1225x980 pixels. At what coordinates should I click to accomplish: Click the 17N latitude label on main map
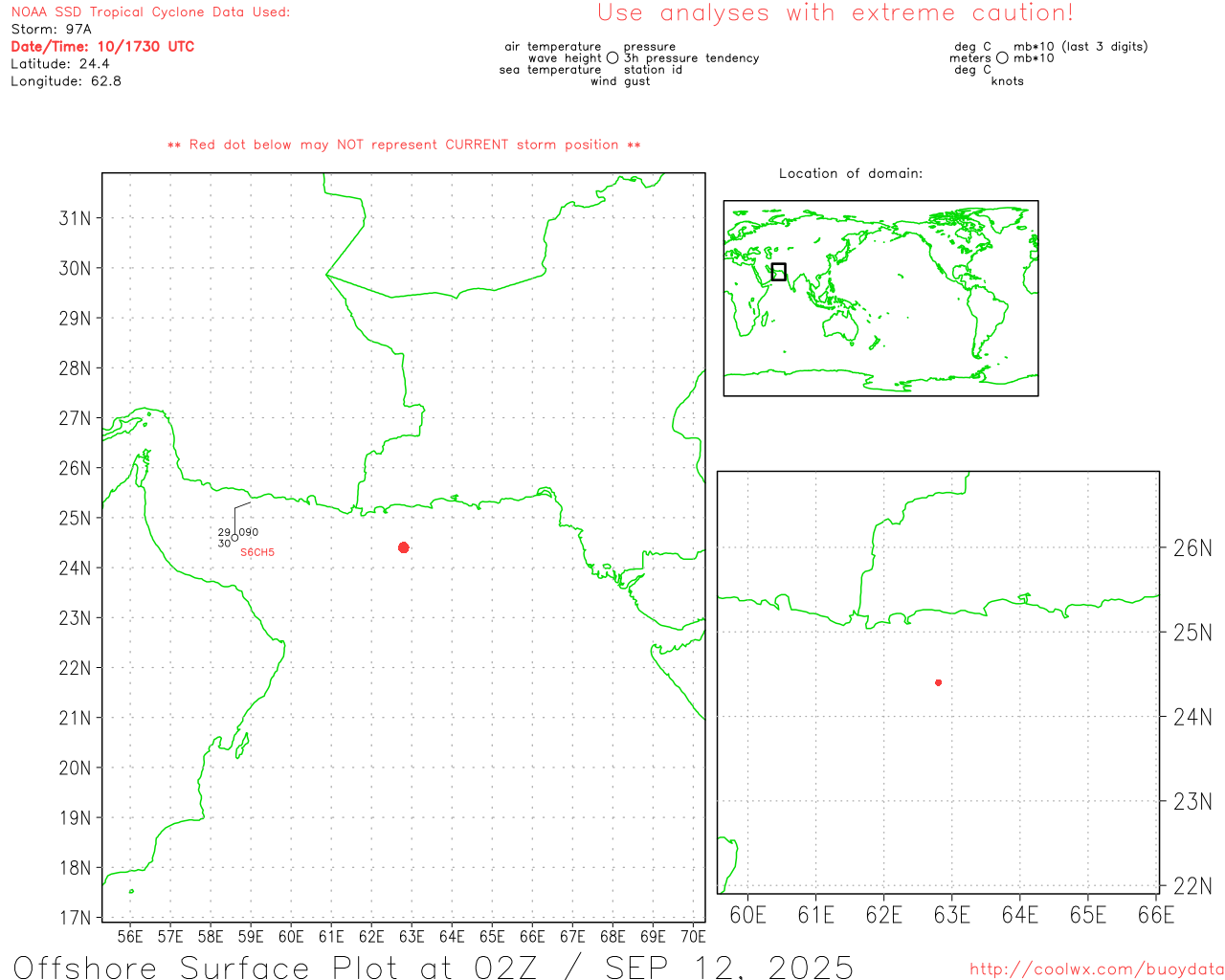click(75, 918)
